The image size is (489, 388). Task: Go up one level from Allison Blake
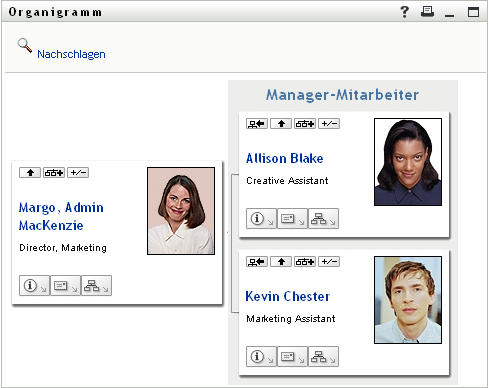tap(281, 124)
